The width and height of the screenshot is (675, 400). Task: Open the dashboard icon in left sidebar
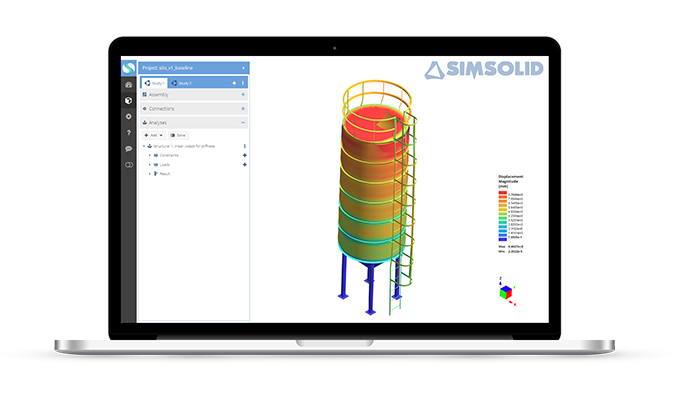[128, 85]
